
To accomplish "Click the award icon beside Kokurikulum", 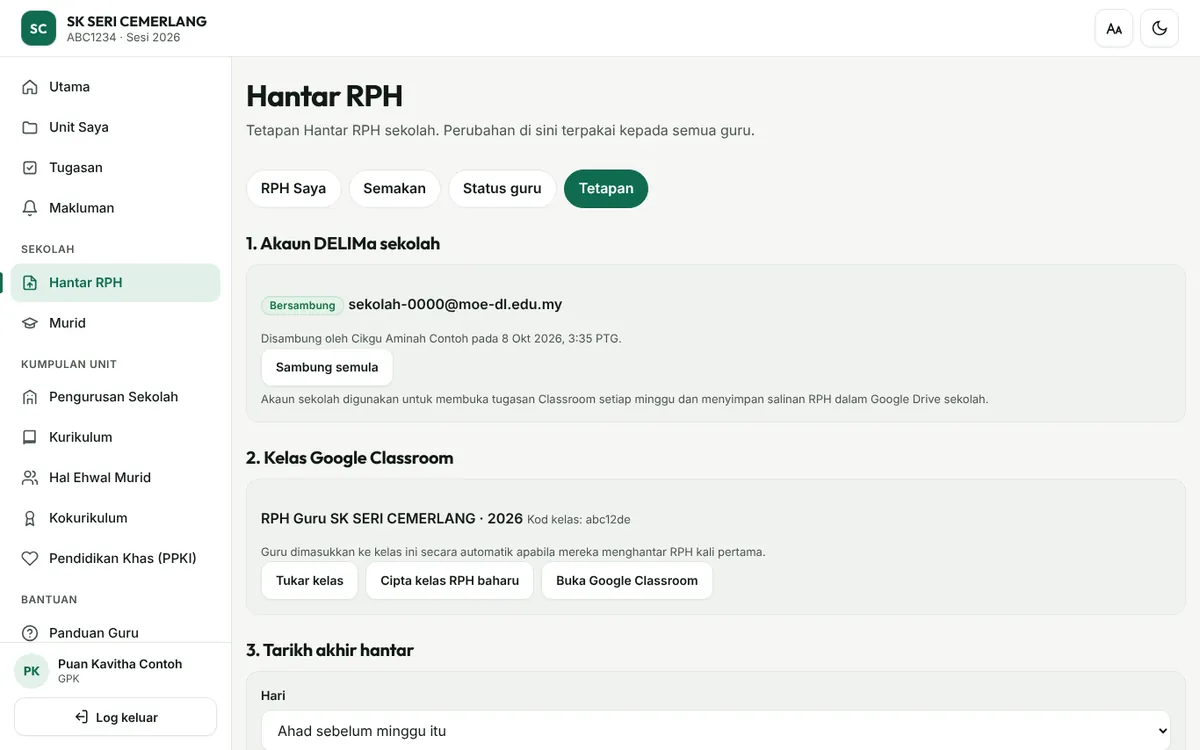I will tap(30, 518).
